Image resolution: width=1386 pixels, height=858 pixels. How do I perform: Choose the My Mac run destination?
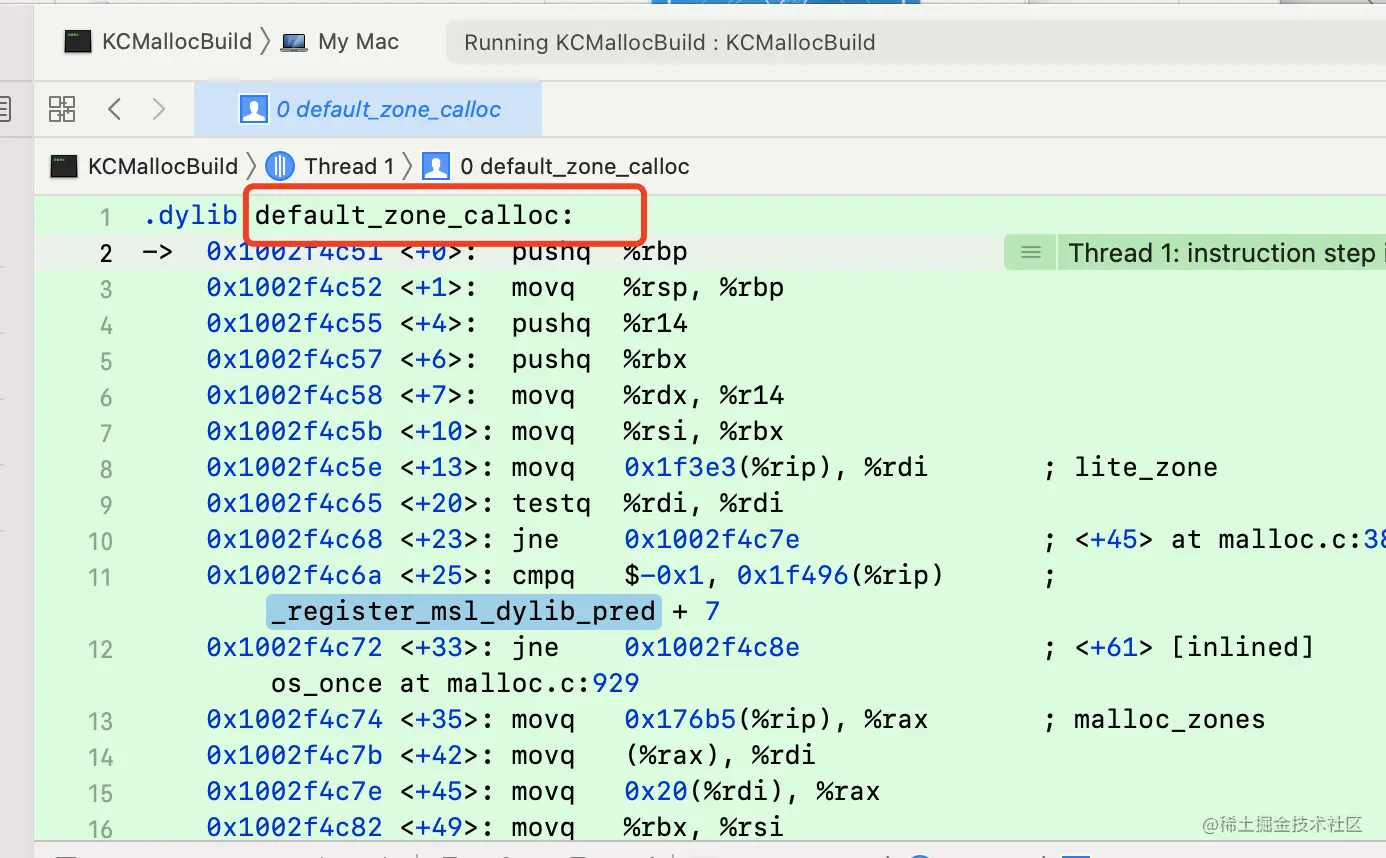click(x=340, y=42)
